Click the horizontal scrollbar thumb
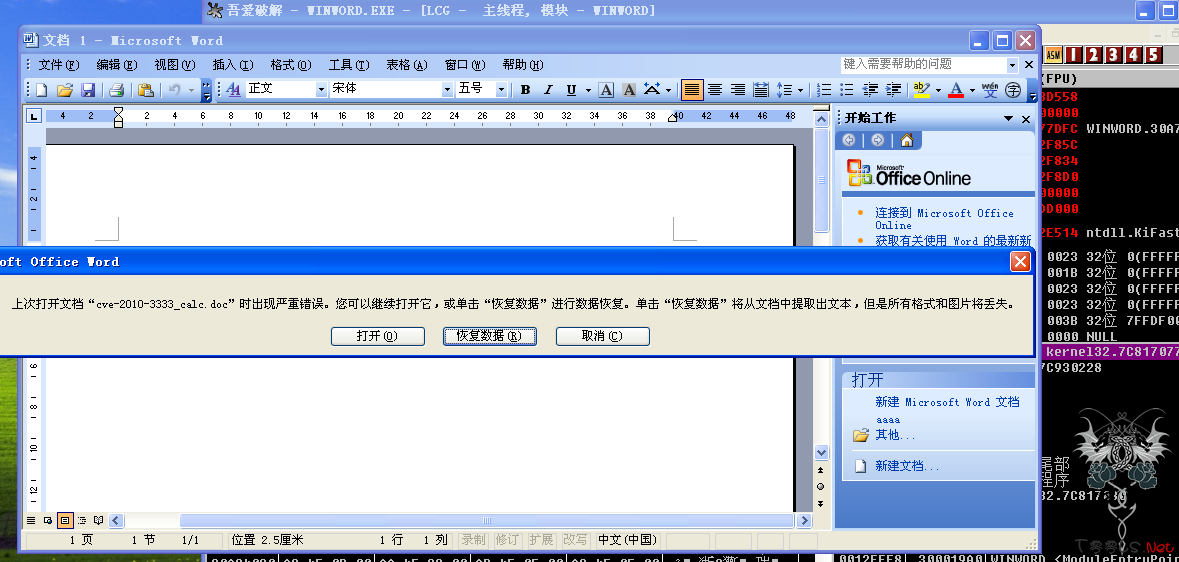Viewport: 1179px width, 562px height. (x=486, y=521)
